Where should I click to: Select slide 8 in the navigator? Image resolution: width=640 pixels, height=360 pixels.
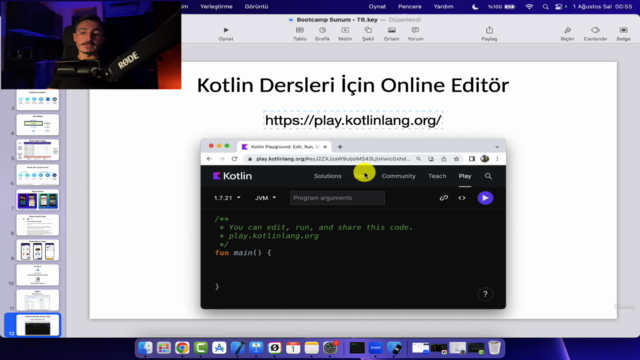[x=38, y=225]
